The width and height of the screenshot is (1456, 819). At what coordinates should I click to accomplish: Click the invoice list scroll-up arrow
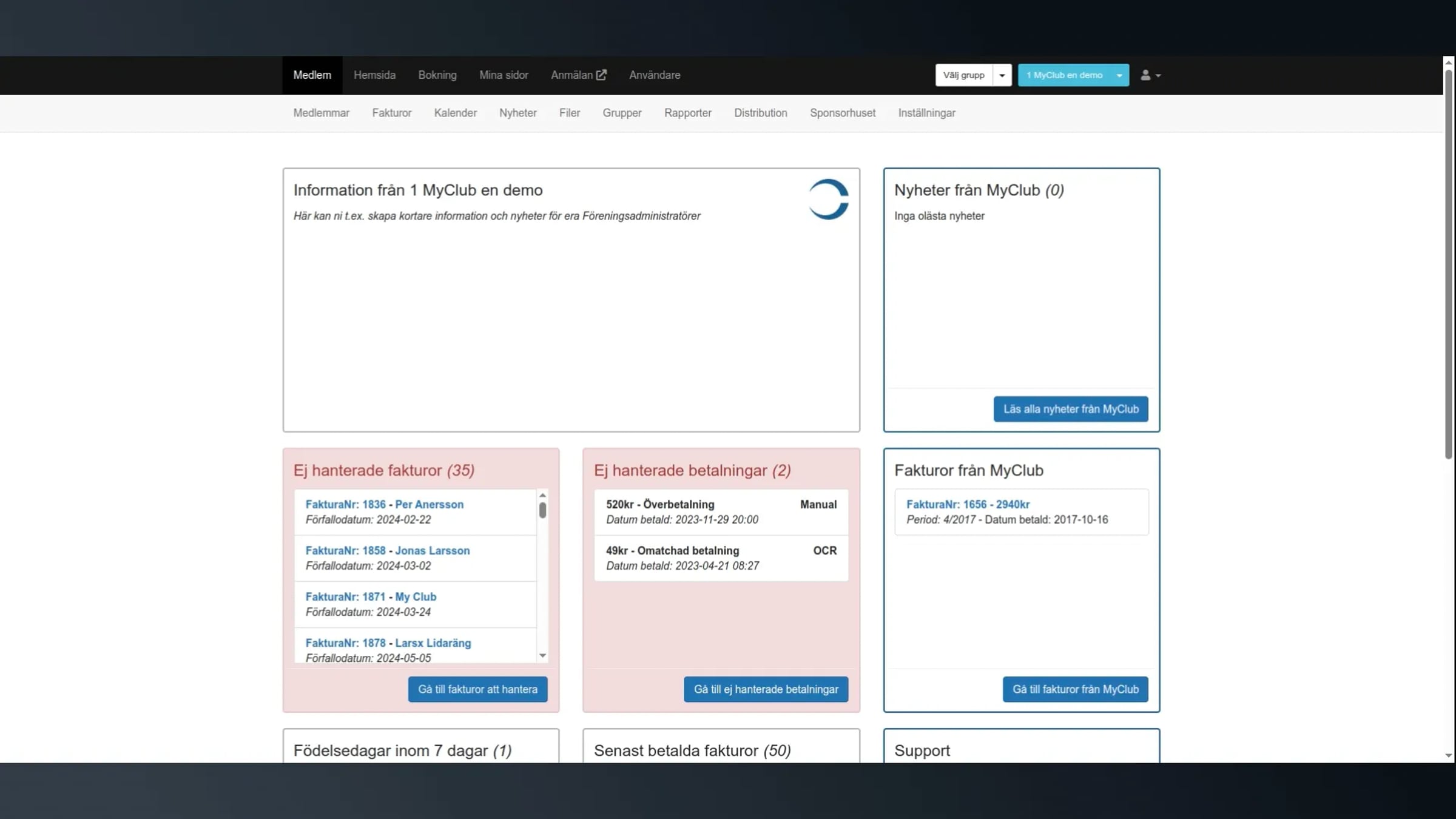tap(542, 495)
